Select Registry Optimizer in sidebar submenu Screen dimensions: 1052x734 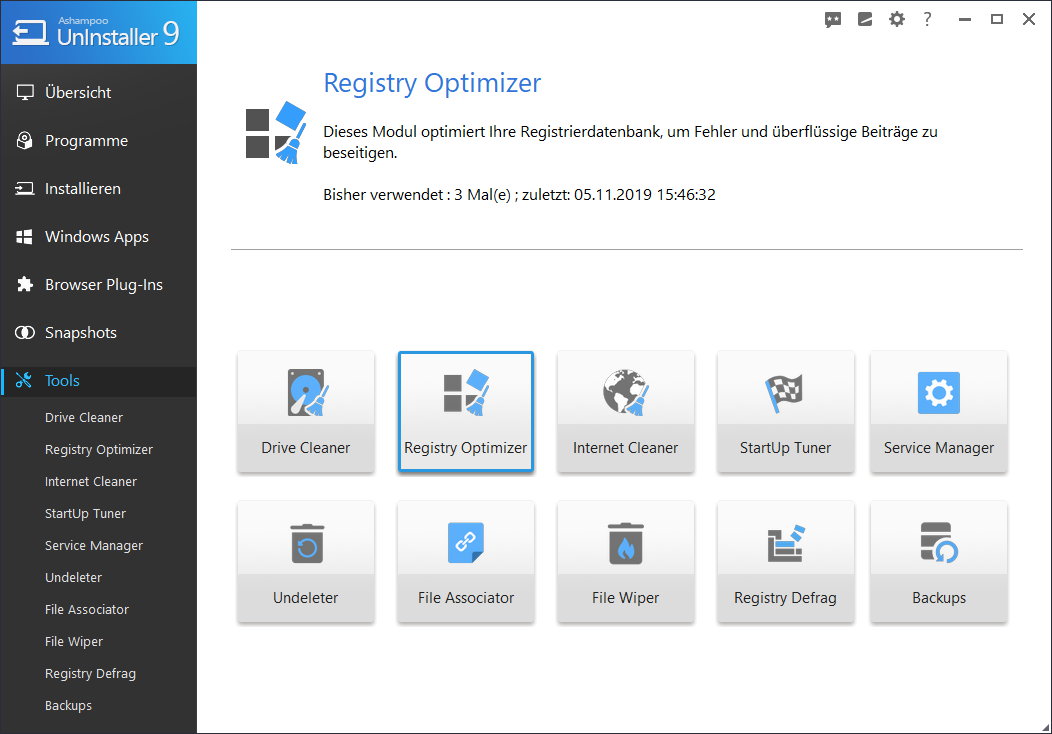click(x=99, y=449)
